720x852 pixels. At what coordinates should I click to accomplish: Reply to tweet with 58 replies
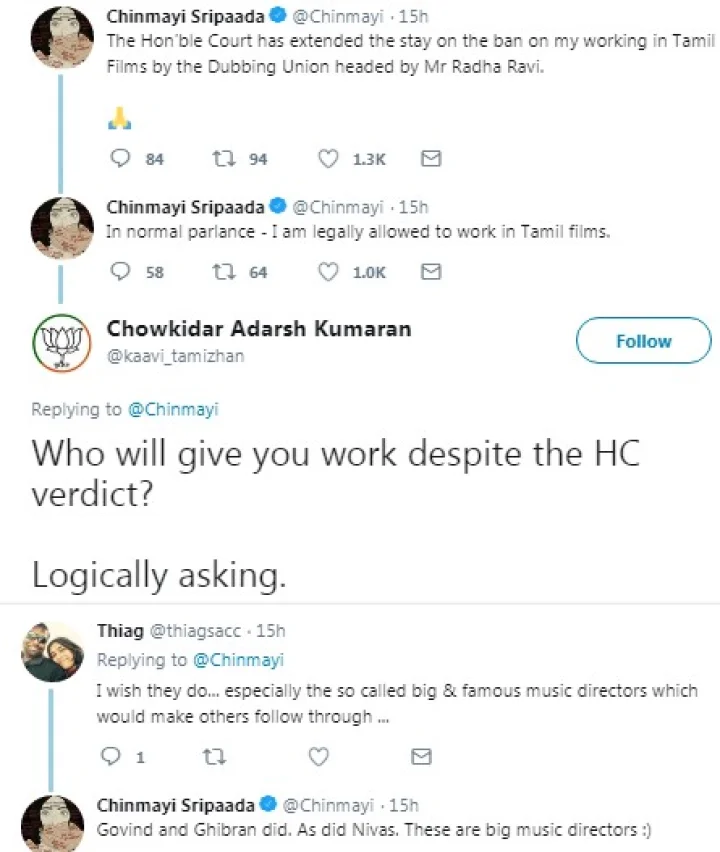[x=119, y=272]
